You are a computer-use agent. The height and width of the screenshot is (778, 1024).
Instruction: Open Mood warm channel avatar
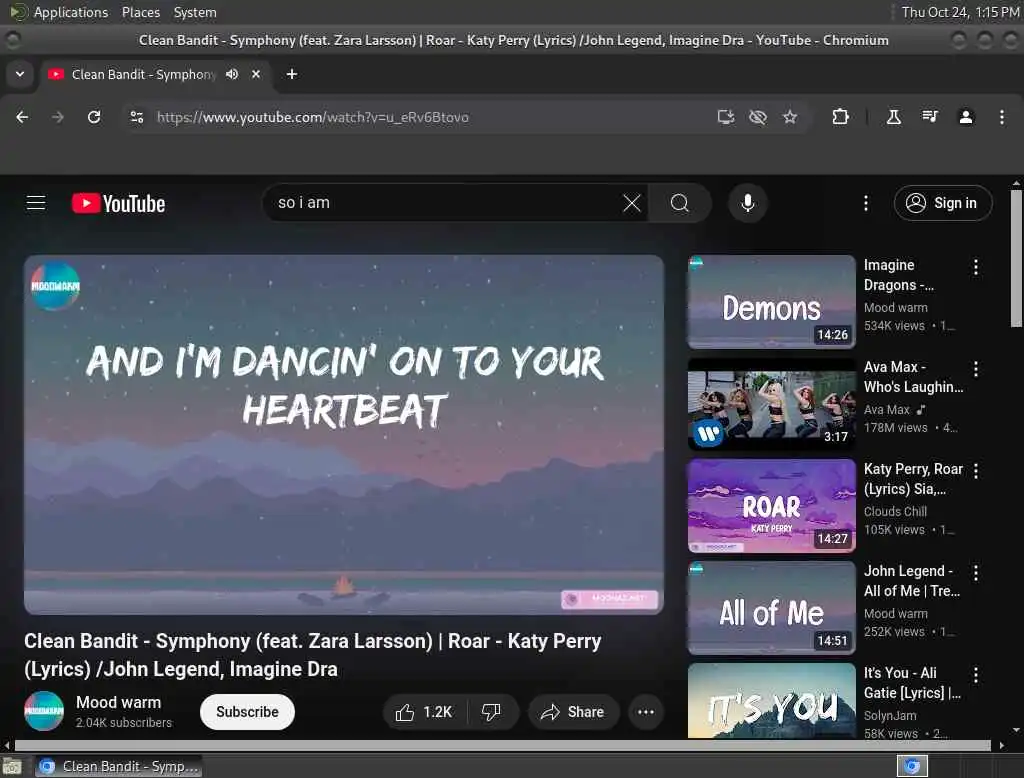coord(44,711)
